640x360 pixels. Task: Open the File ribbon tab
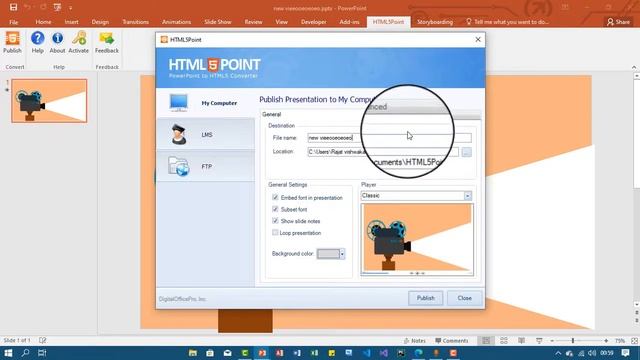point(13,22)
